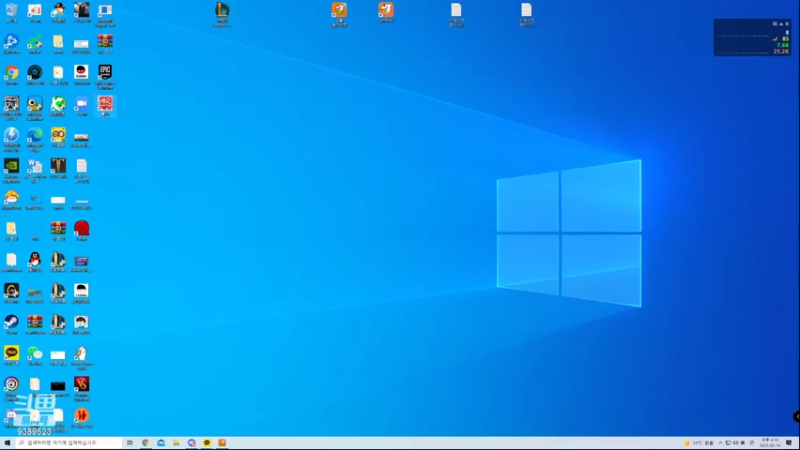Select the purple concentric-rings desktop icon
This screenshot has width=800, height=450.
pyautogui.click(x=11, y=389)
